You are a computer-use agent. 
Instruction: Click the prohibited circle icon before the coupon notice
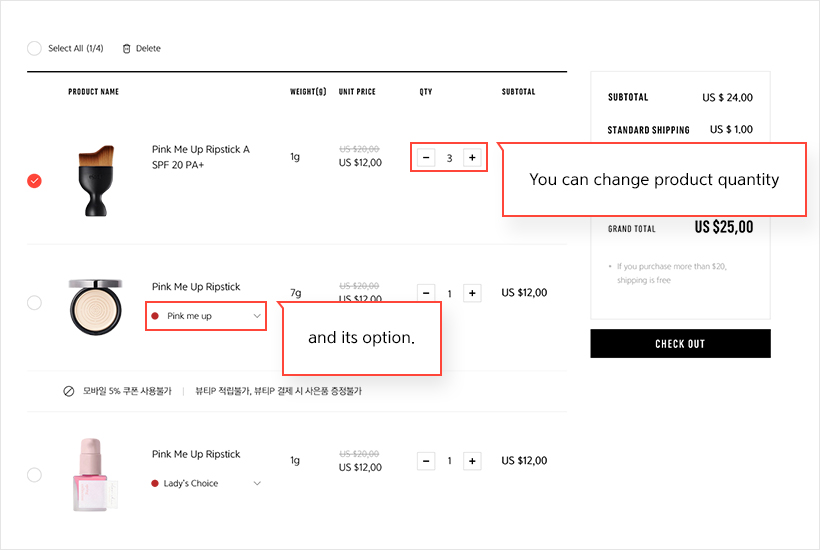69,391
